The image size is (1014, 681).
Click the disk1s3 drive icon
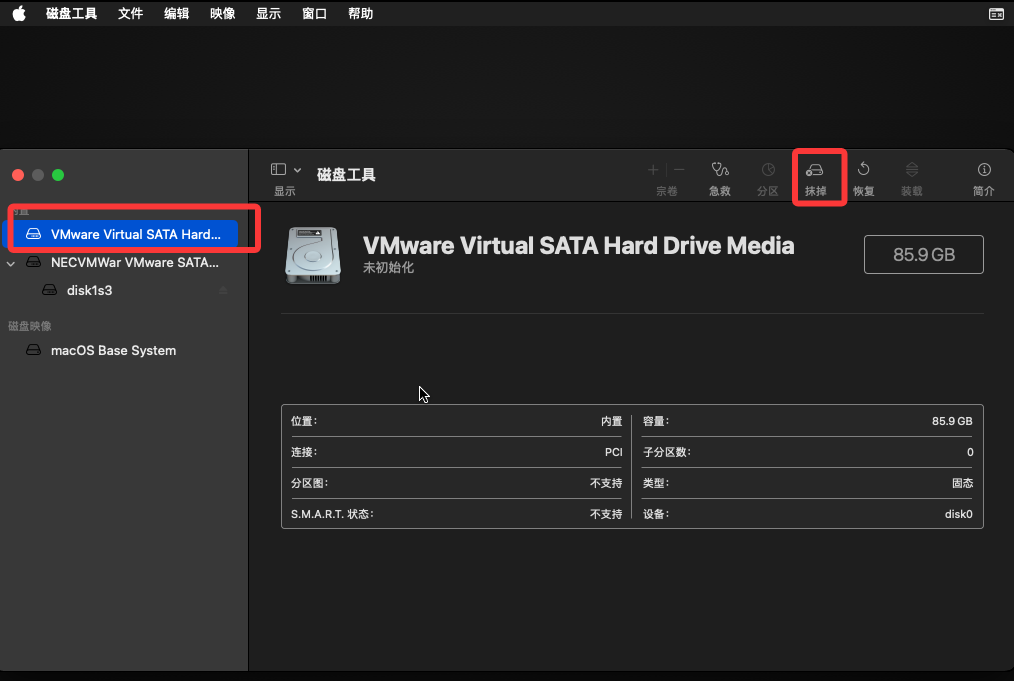pos(49,290)
